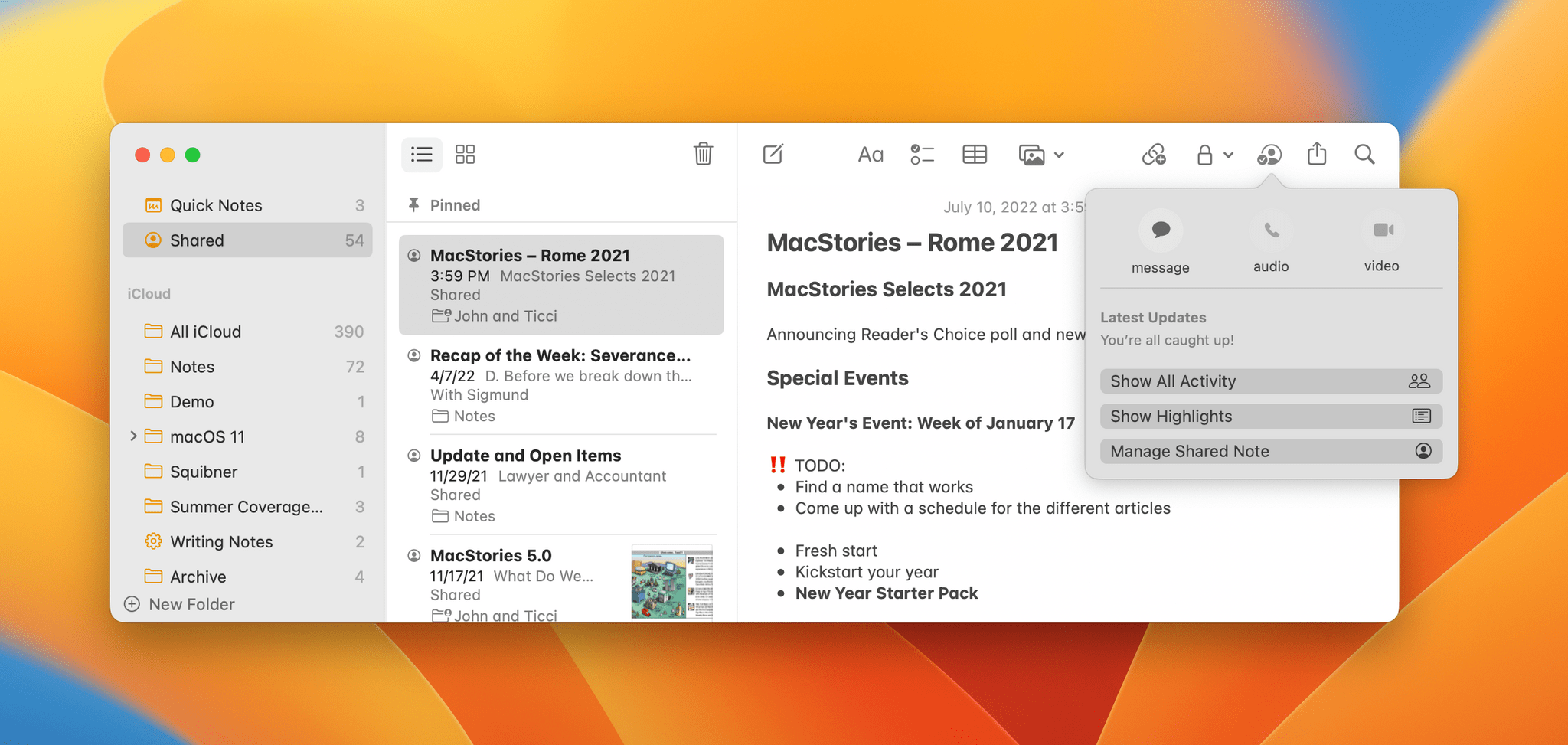This screenshot has width=1568, height=745.
Task: Click the shared icon beside Recap of the Week
Action: [414, 355]
